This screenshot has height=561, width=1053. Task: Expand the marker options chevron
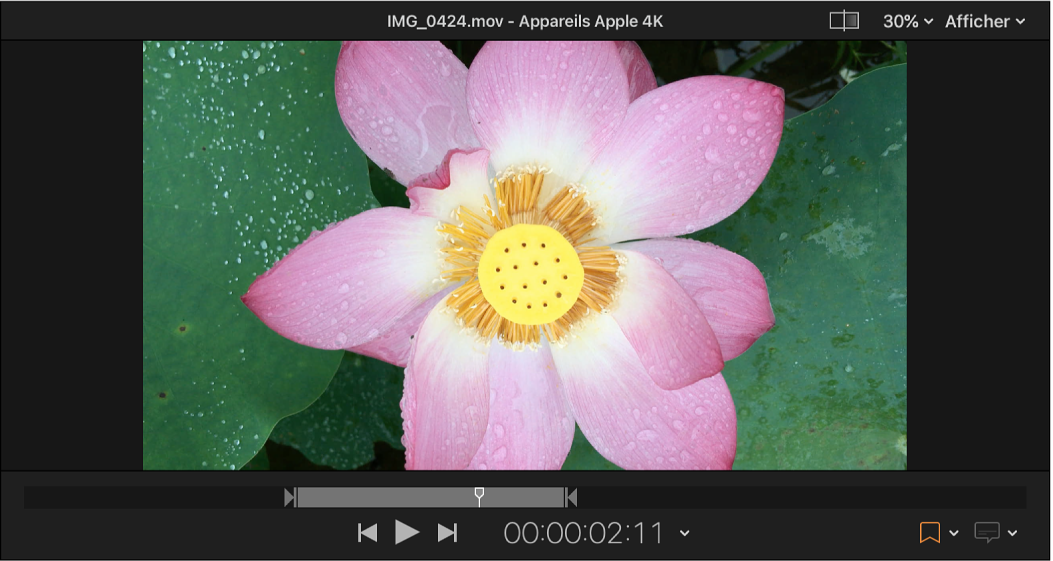pos(954,533)
